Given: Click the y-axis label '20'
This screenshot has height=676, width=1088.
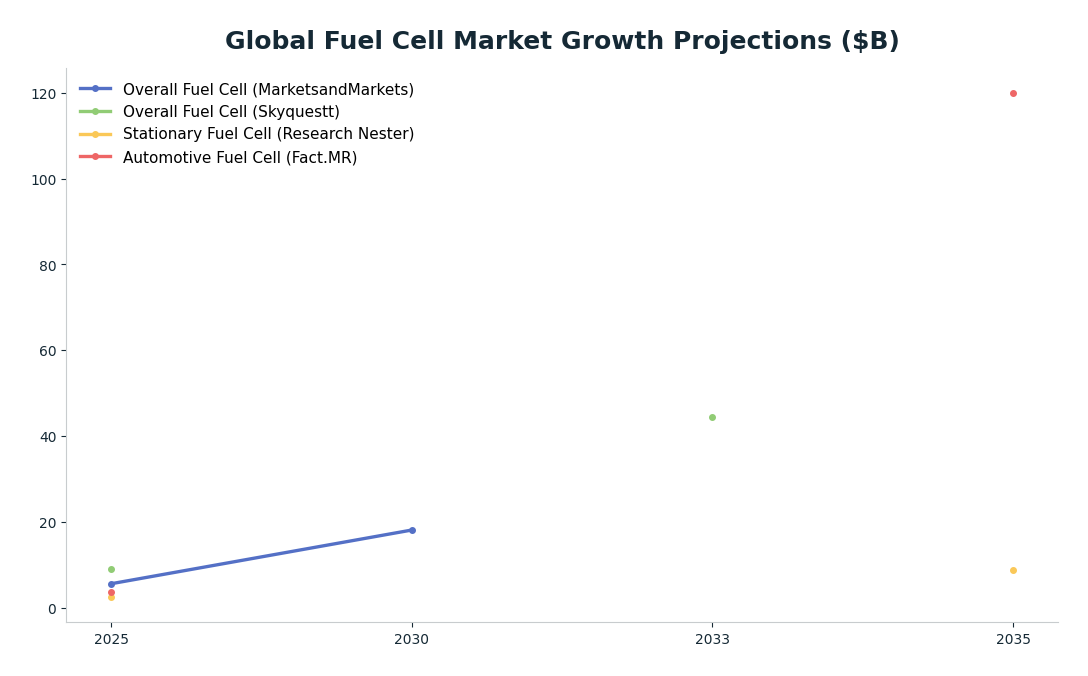Looking at the screenshot, I should [x=48, y=523].
